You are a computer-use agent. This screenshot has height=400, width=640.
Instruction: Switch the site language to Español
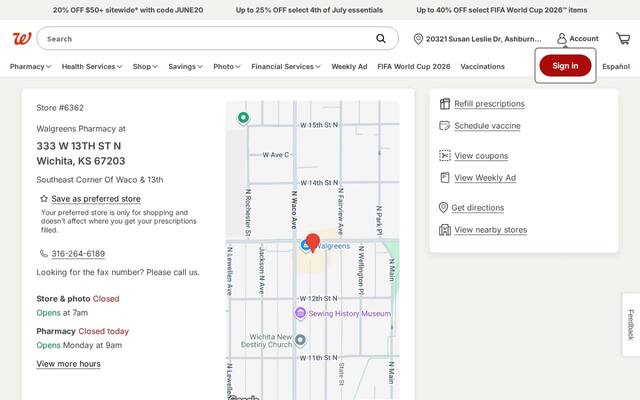[616, 67]
